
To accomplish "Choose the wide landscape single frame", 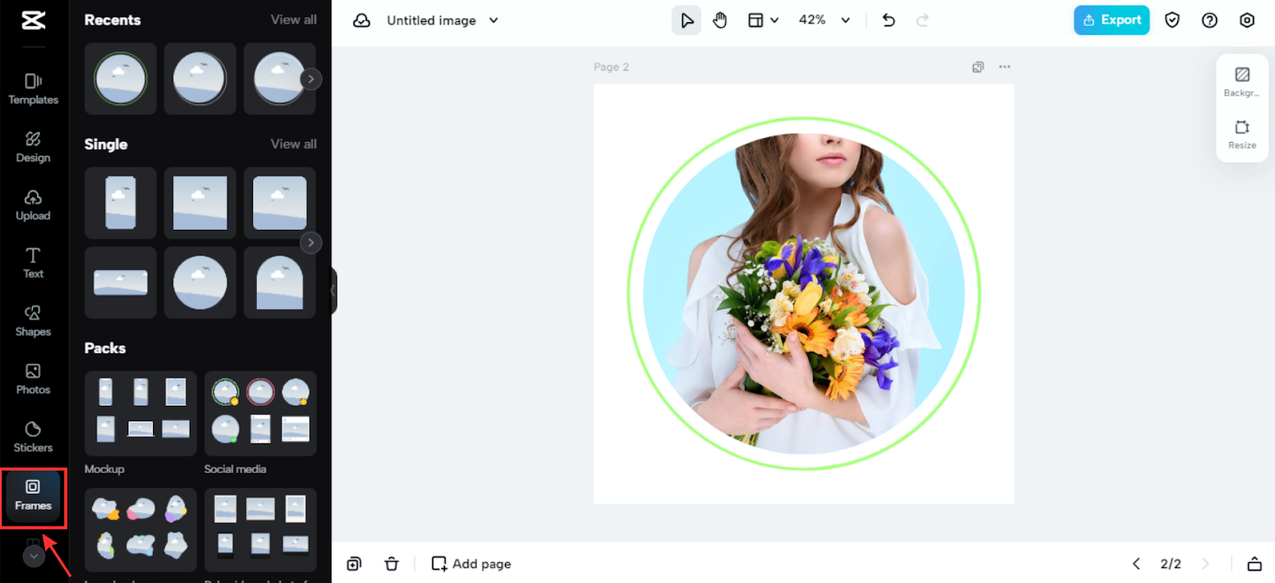I will [x=120, y=282].
